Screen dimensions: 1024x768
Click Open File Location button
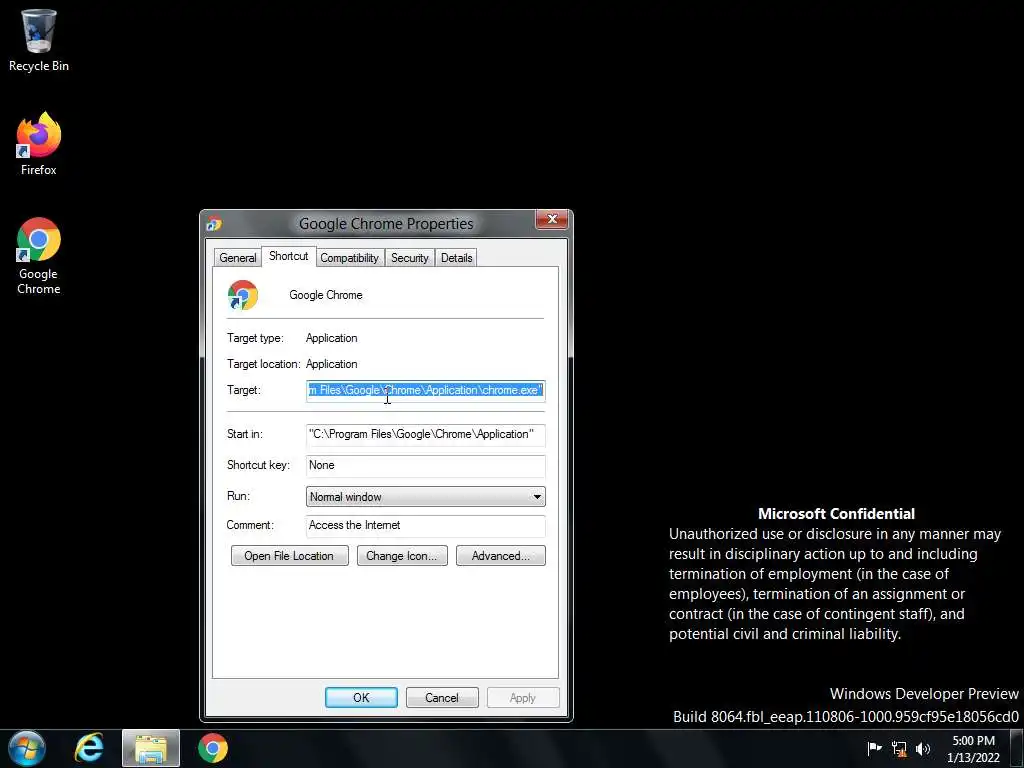289,556
